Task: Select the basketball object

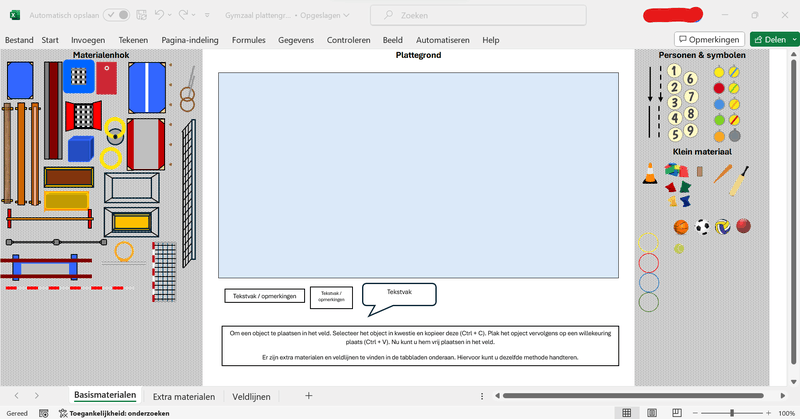Action: click(x=681, y=227)
